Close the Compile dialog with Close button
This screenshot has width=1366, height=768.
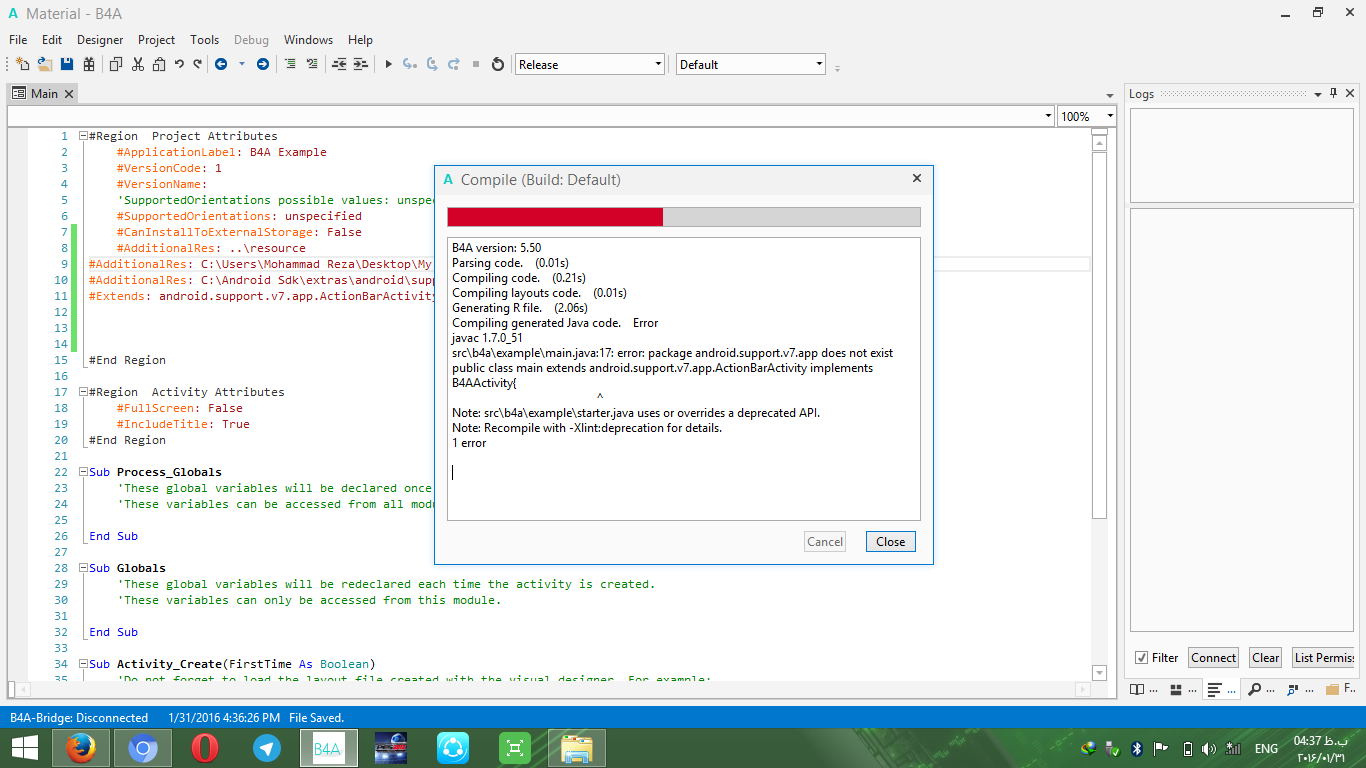(890, 542)
